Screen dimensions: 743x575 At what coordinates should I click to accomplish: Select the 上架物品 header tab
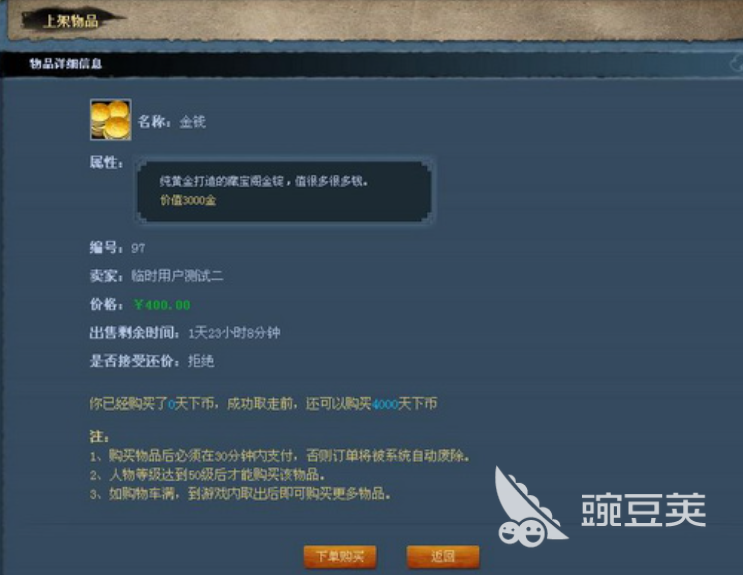click(71, 21)
